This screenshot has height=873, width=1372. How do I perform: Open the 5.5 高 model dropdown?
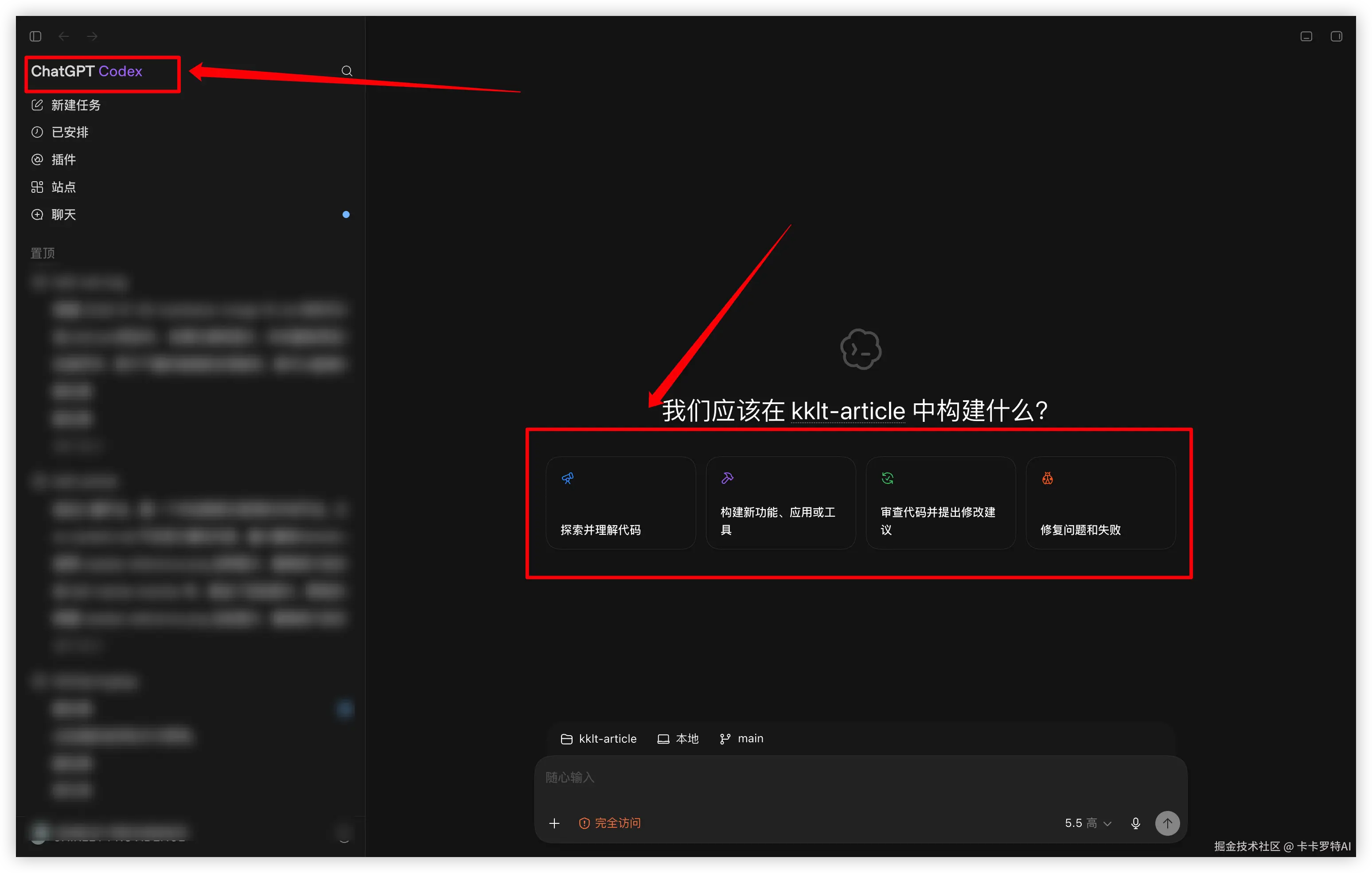pyautogui.click(x=1088, y=823)
